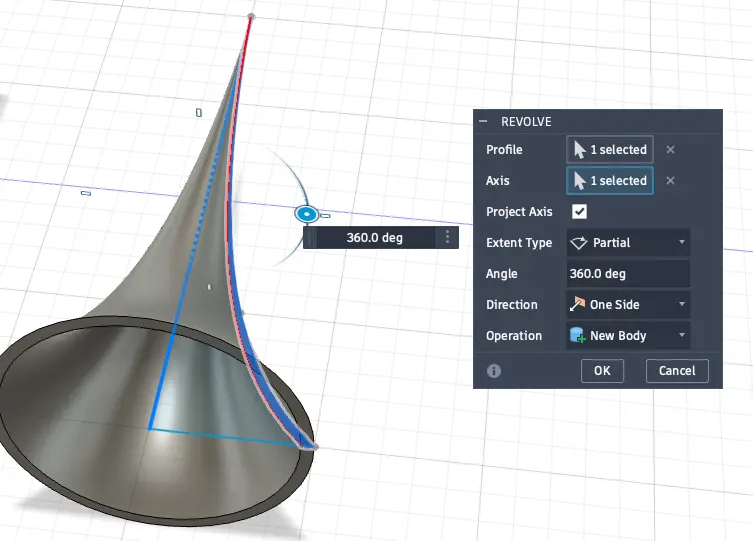Open the Direction dropdown
753x541 pixels.
click(628, 304)
